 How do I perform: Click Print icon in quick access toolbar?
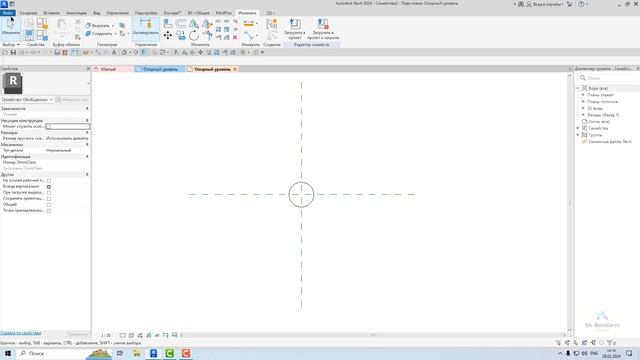pyautogui.click(x=57, y=53)
